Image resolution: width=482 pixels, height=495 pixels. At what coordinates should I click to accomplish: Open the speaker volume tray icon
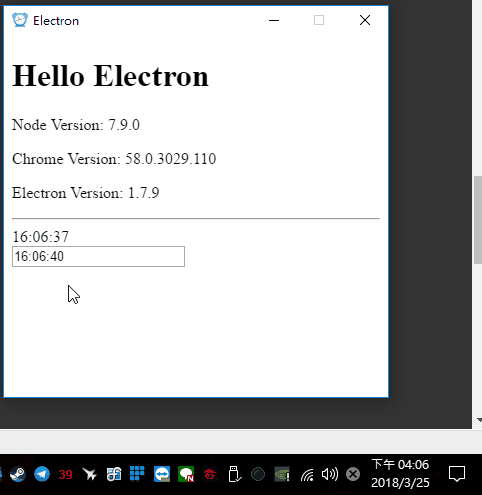330,474
